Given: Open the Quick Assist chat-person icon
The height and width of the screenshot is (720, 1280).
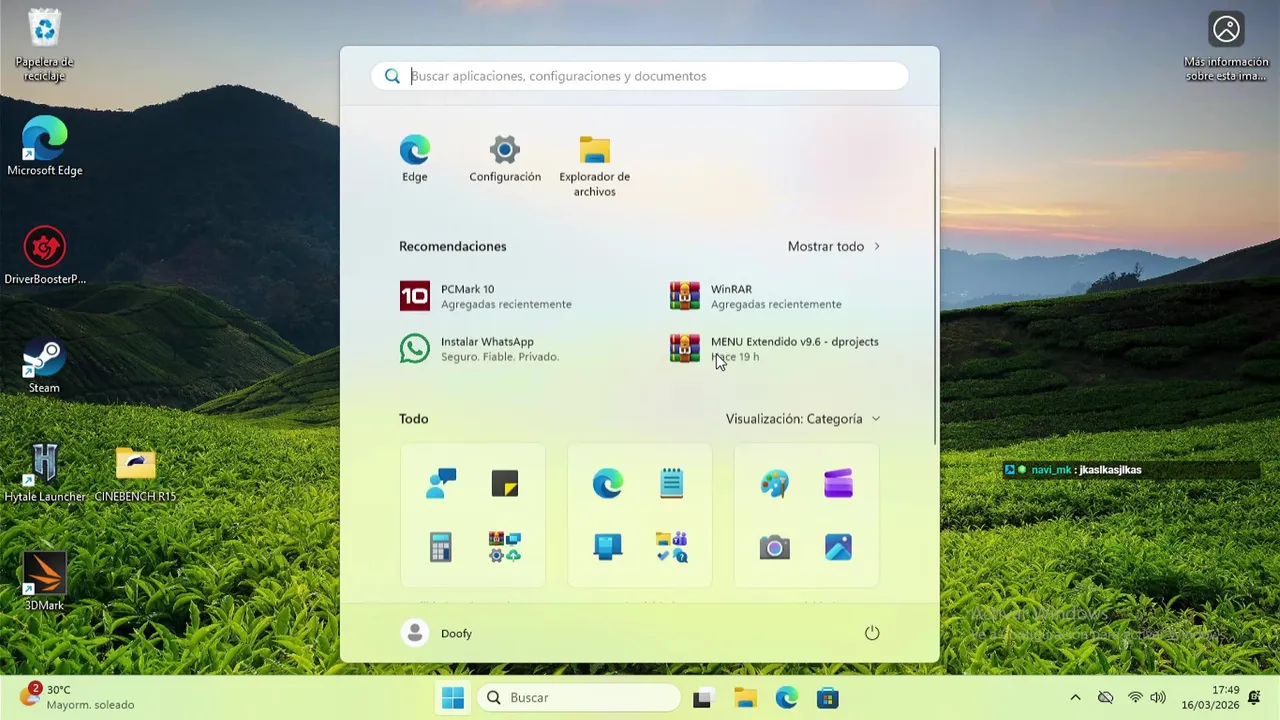Looking at the screenshot, I should [441, 484].
